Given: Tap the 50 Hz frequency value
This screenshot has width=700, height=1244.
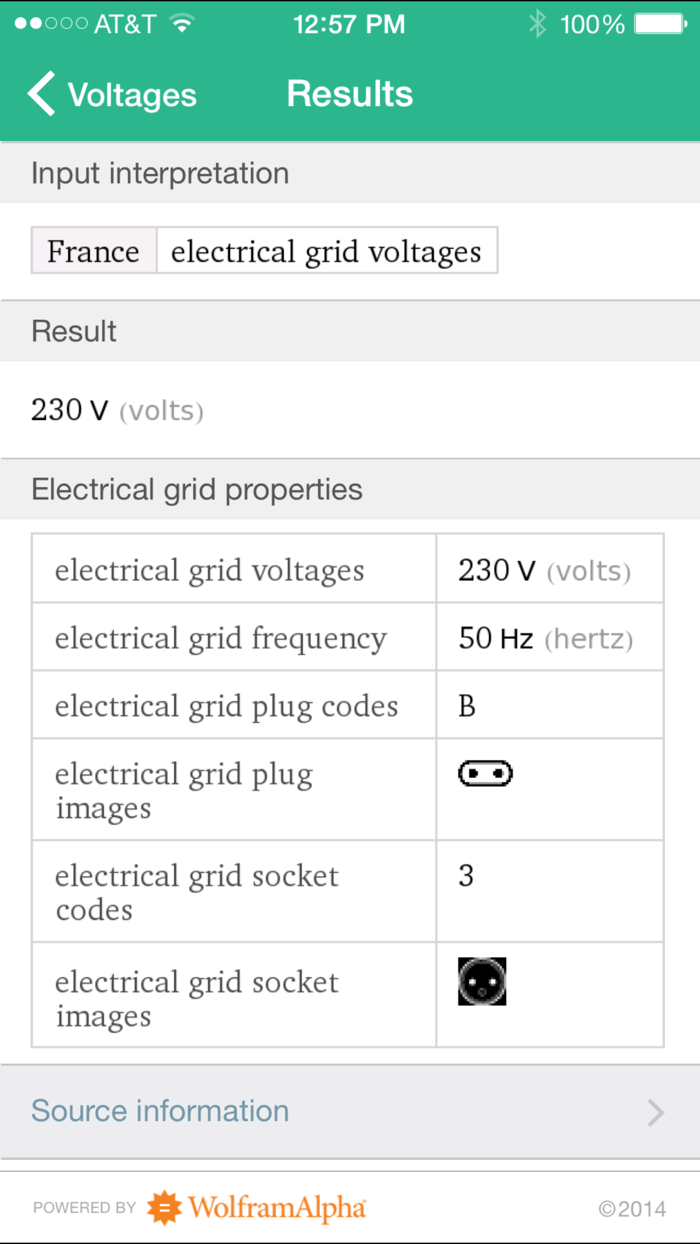Looking at the screenshot, I should tap(496, 638).
